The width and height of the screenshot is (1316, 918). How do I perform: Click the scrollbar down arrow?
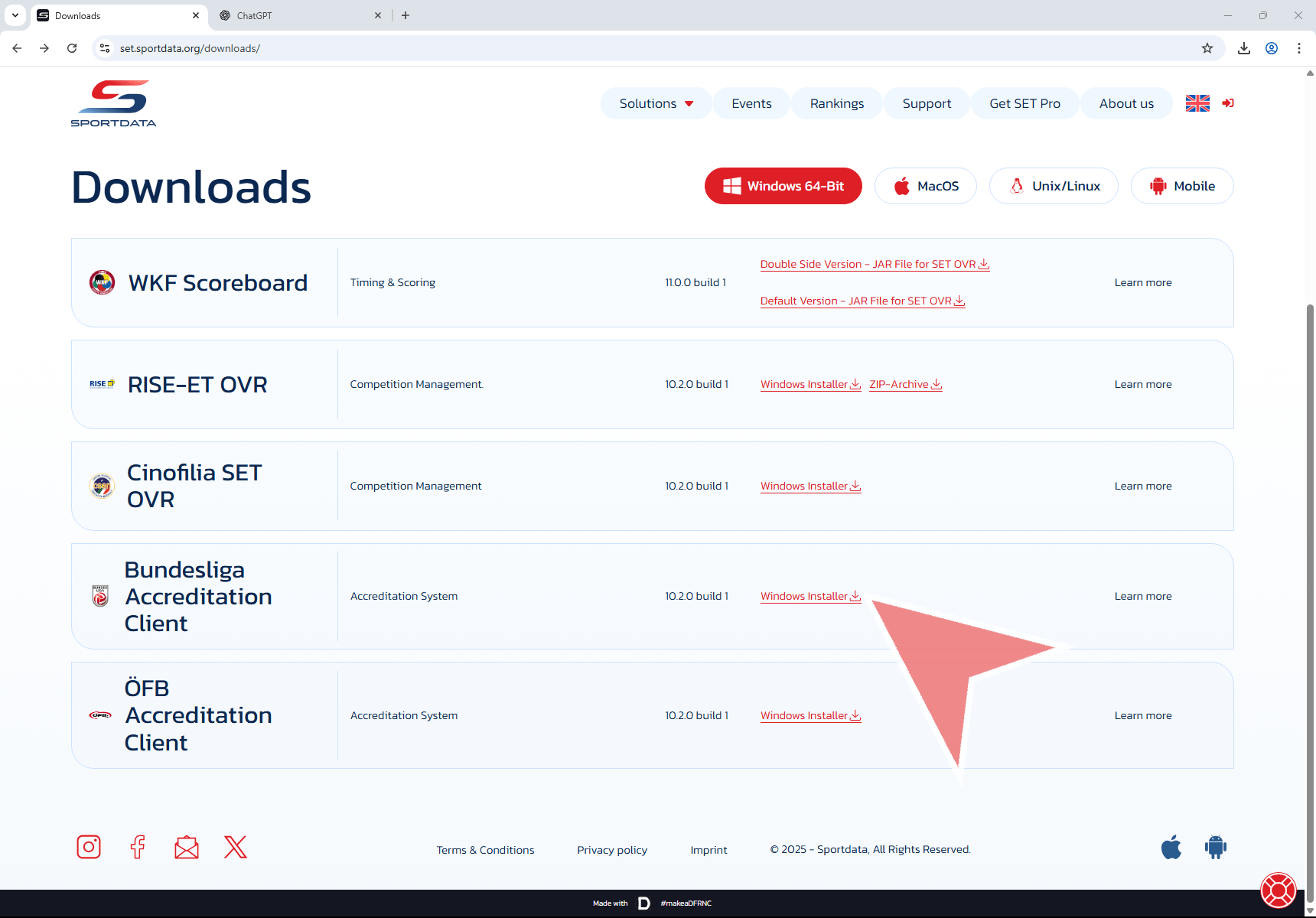tap(1310, 910)
